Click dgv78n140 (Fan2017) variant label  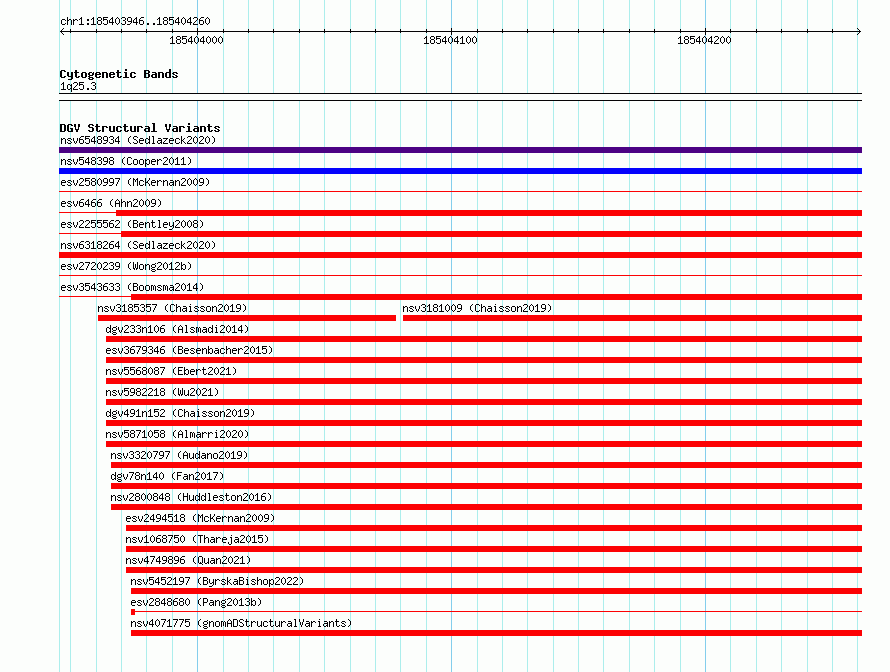click(x=167, y=476)
